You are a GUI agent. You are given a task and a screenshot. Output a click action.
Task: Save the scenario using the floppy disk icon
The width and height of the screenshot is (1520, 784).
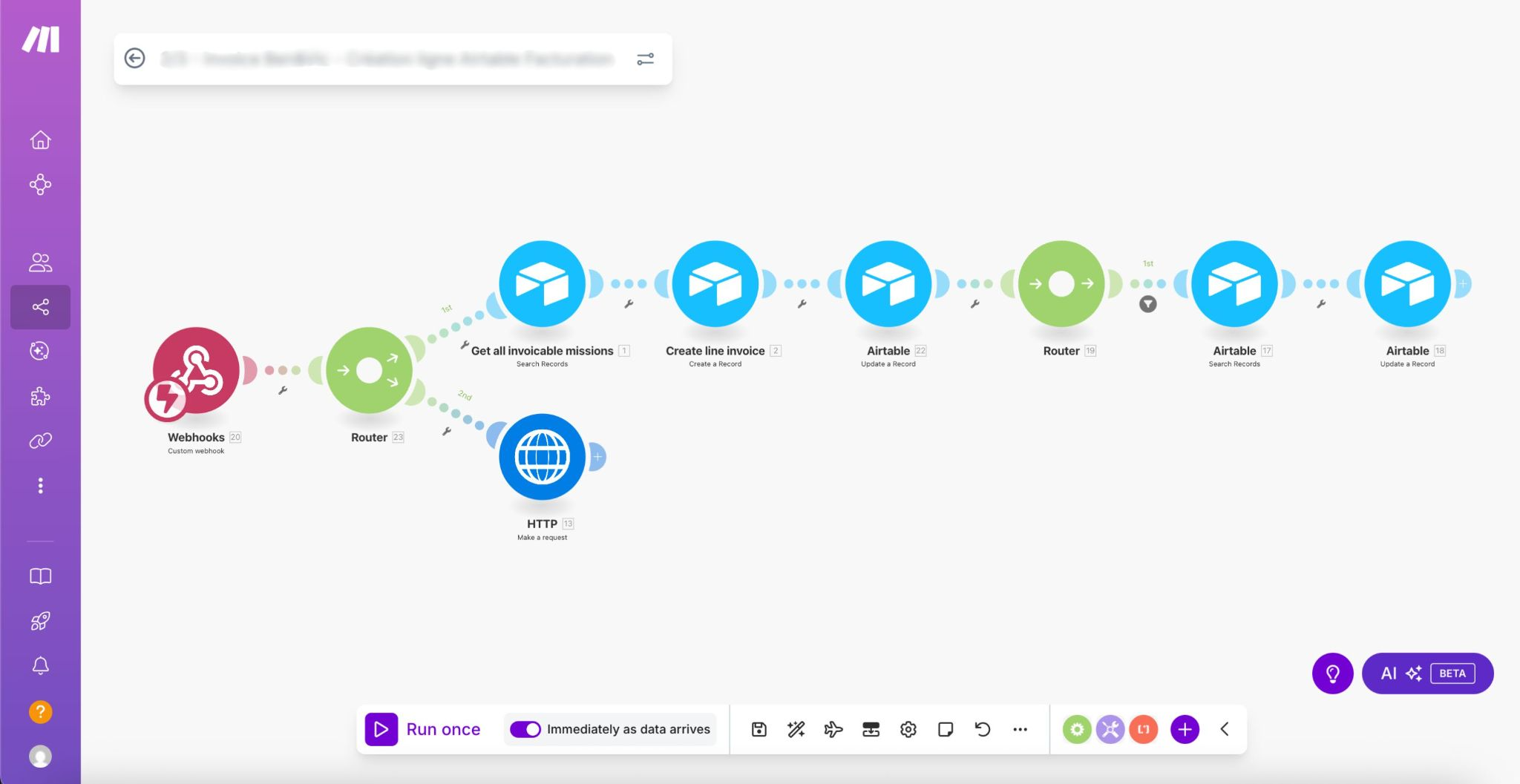759,729
